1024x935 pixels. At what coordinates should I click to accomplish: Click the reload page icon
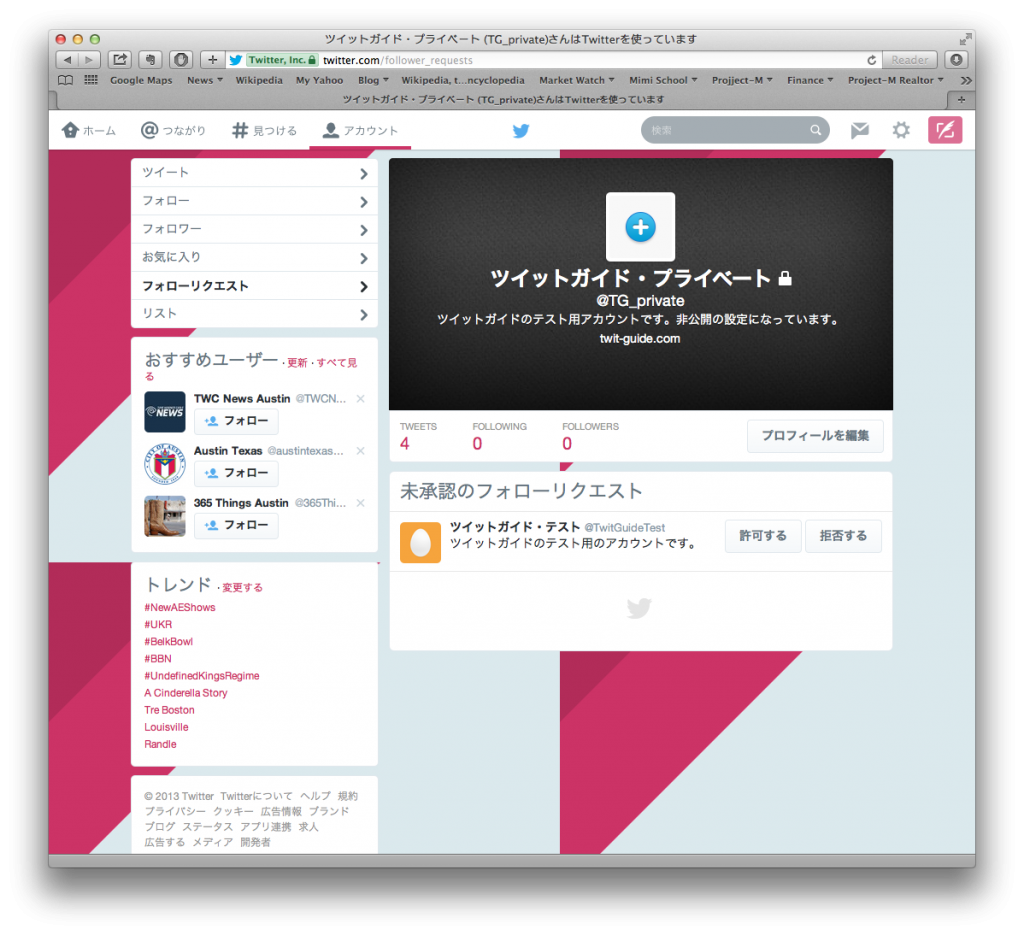coord(871,60)
